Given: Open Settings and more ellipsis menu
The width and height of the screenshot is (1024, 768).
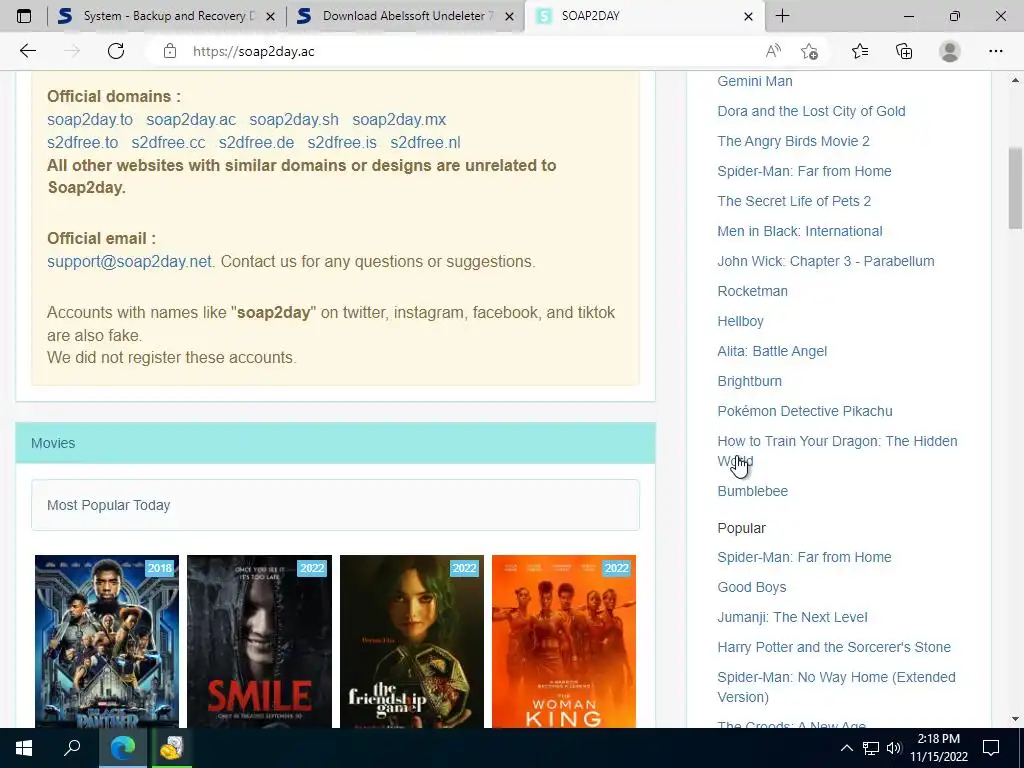Looking at the screenshot, I should click(995, 51).
